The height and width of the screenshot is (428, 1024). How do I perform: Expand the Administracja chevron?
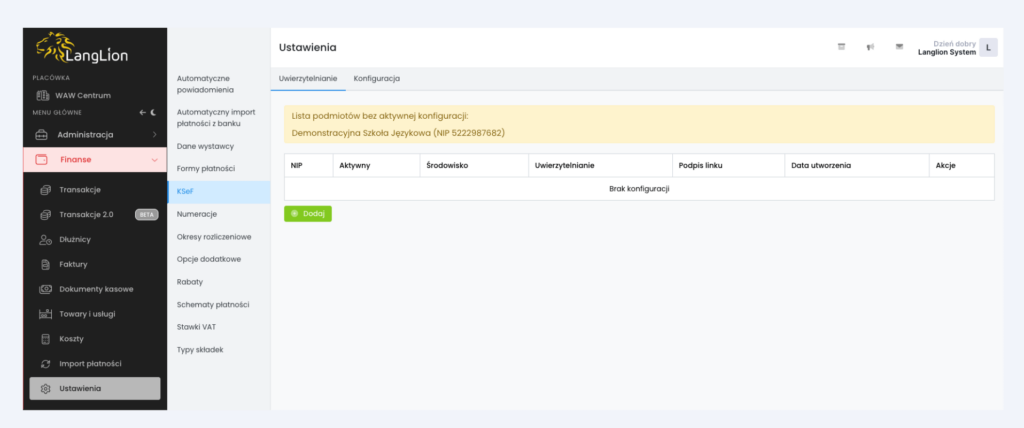coord(155,135)
